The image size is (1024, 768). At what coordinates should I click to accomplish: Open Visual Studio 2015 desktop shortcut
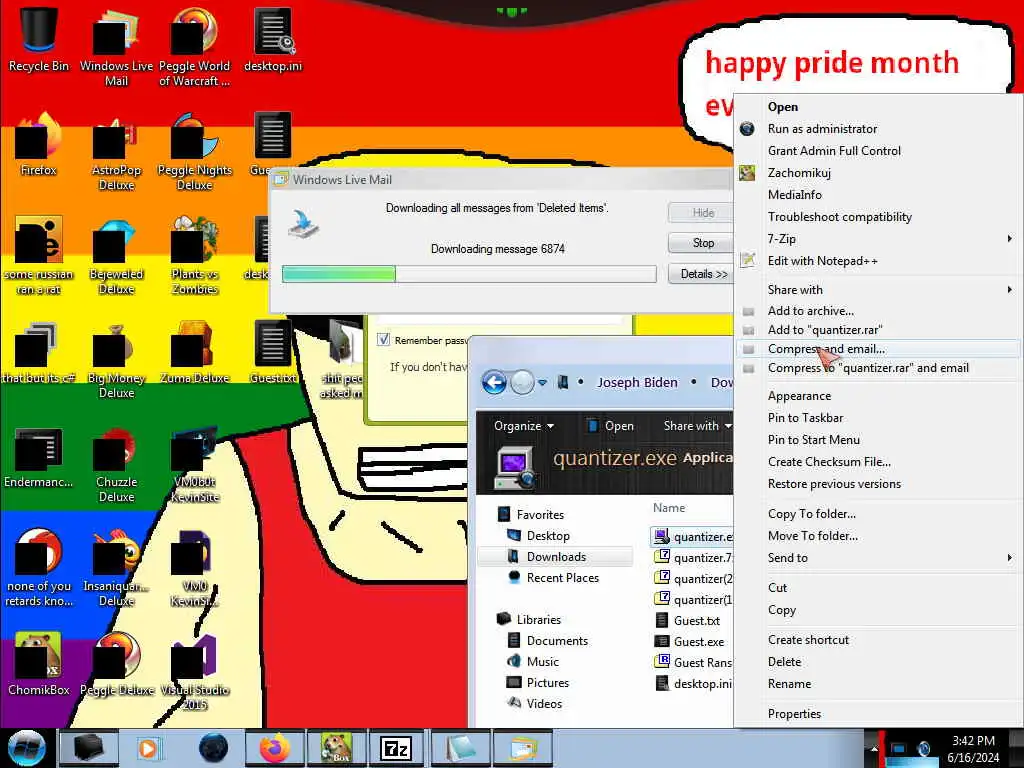[194, 671]
